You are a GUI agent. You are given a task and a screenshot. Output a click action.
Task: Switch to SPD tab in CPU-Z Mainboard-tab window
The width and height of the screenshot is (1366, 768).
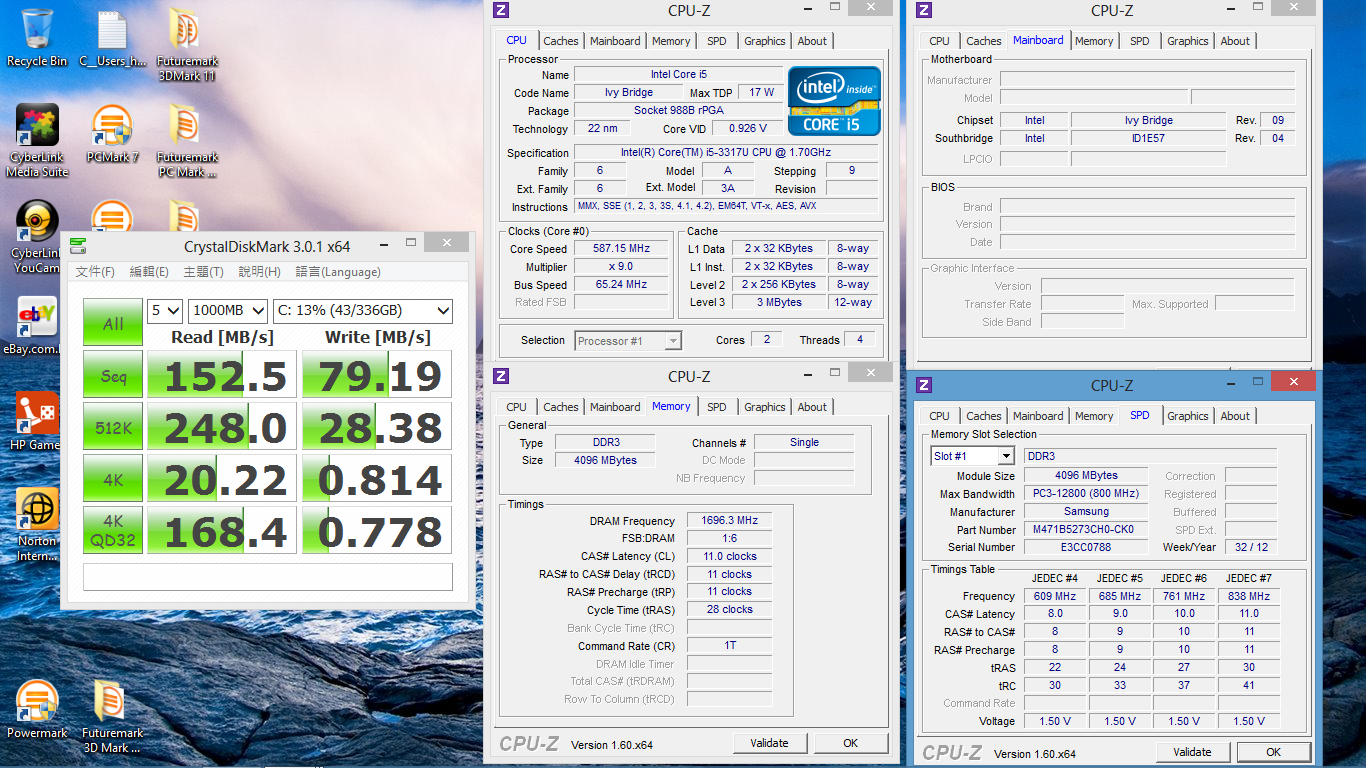[1140, 41]
